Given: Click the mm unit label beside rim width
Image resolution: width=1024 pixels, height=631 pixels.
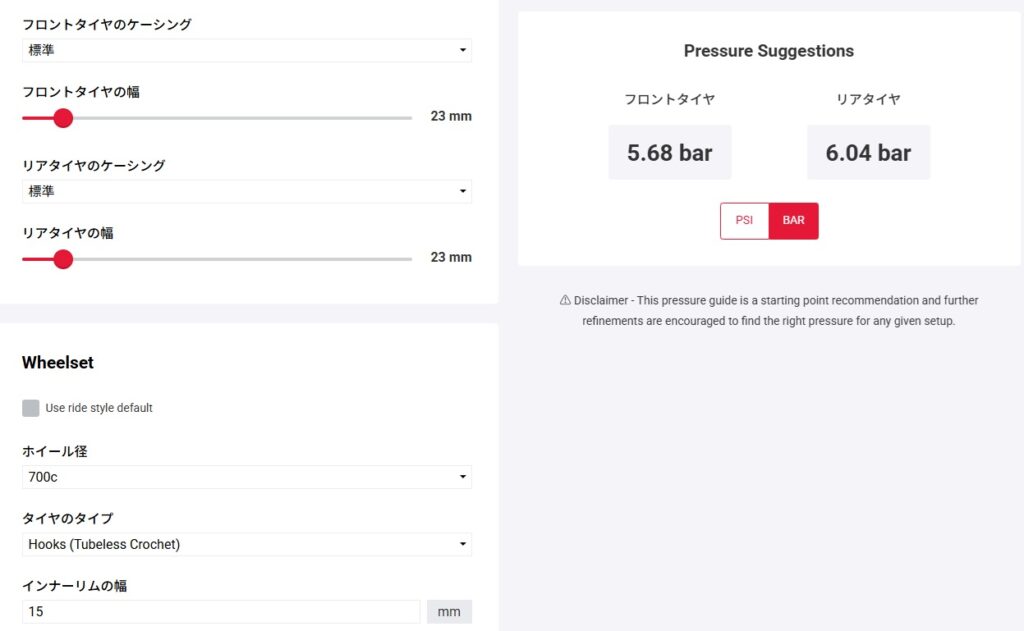Looking at the screenshot, I should (x=449, y=611).
